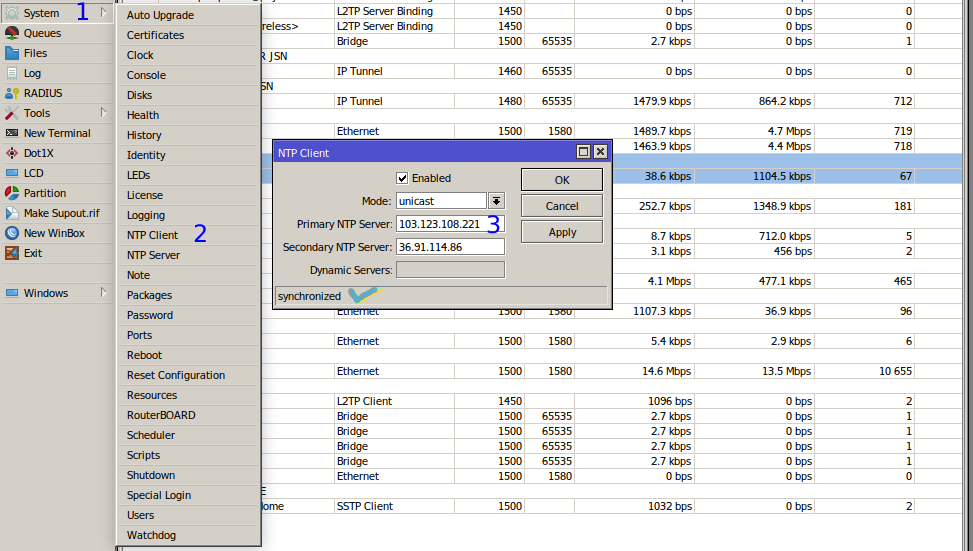Click the Tools wrench icon
973x551 pixels.
click(x=12, y=113)
